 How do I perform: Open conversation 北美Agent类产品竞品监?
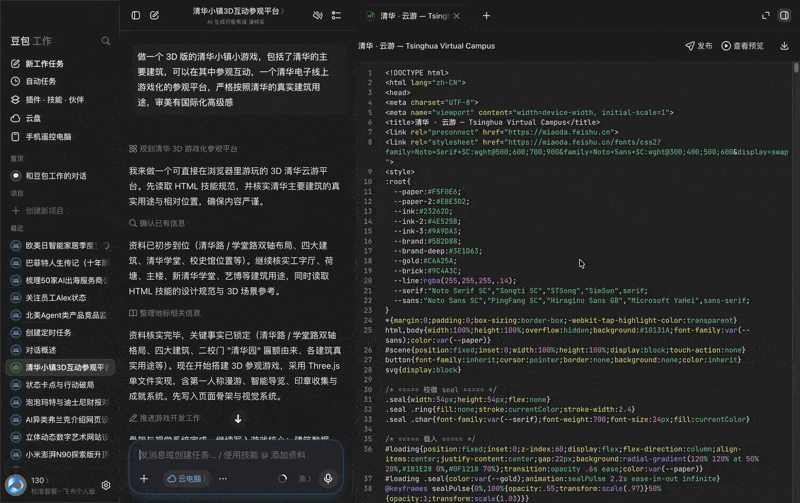coord(60,315)
